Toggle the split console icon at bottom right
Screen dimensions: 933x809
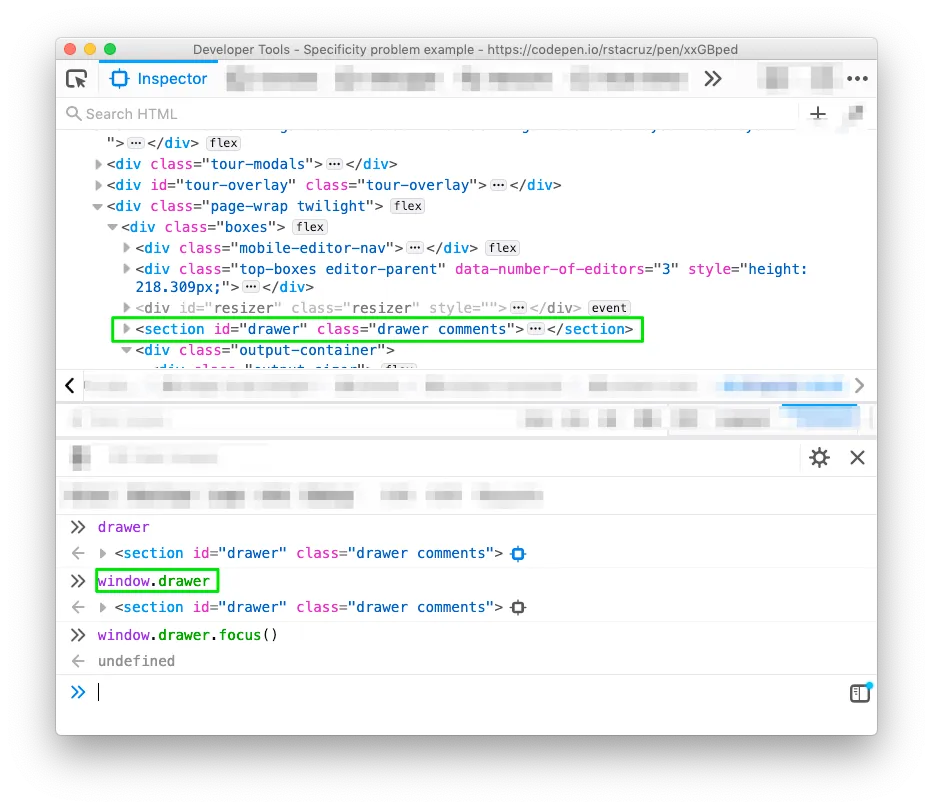(x=860, y=691)
